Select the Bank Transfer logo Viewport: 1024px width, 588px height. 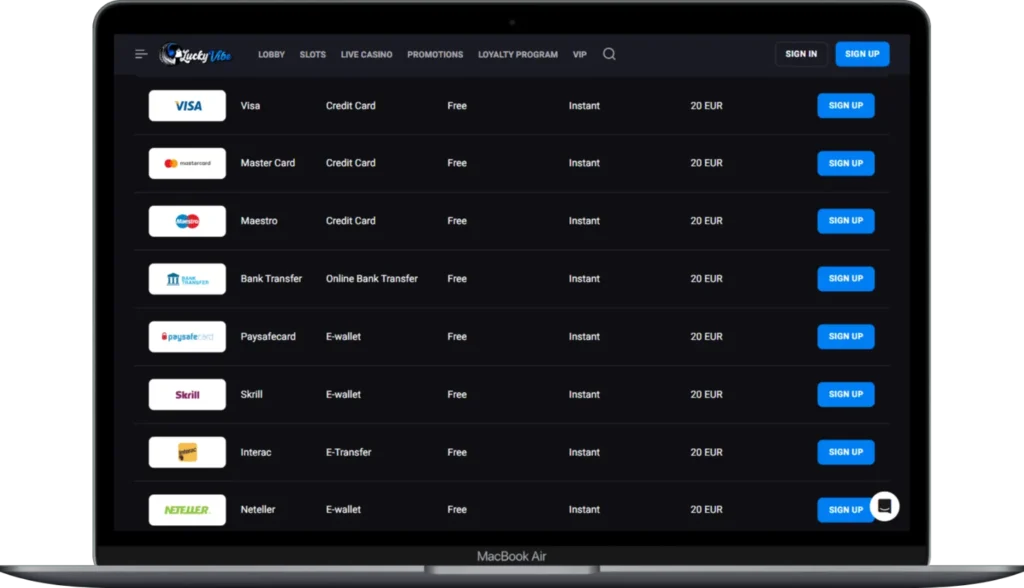(x=187, y=279)
